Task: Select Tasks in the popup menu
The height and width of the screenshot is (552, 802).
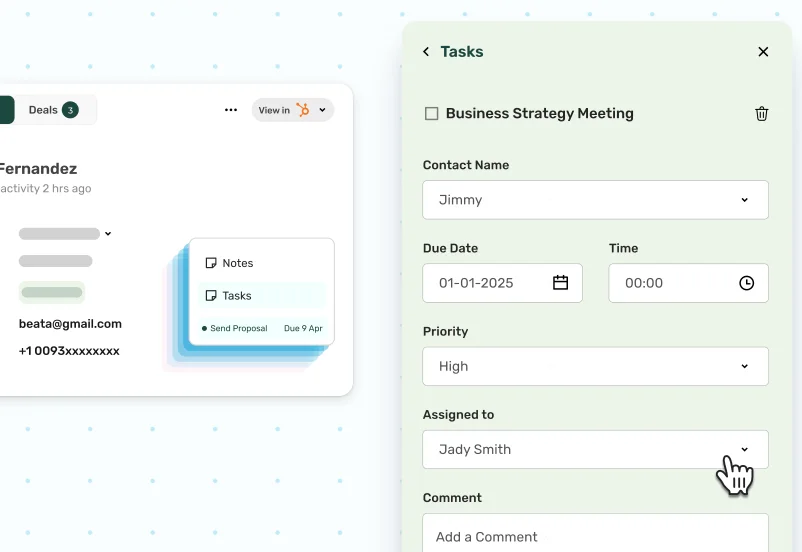Action: [262, 296]
